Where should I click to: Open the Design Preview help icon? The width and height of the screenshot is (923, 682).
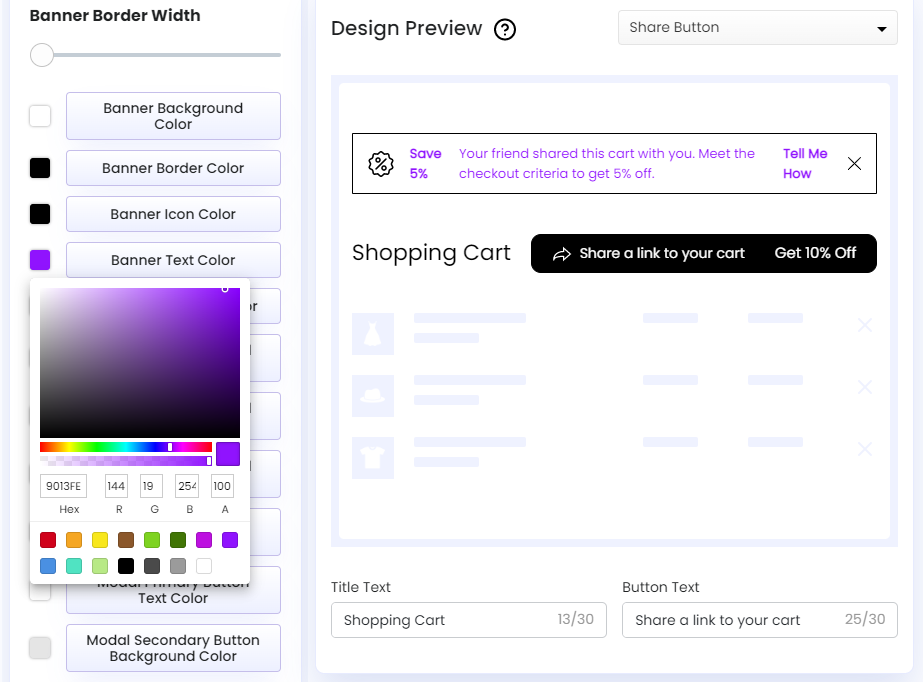(505, 30)
